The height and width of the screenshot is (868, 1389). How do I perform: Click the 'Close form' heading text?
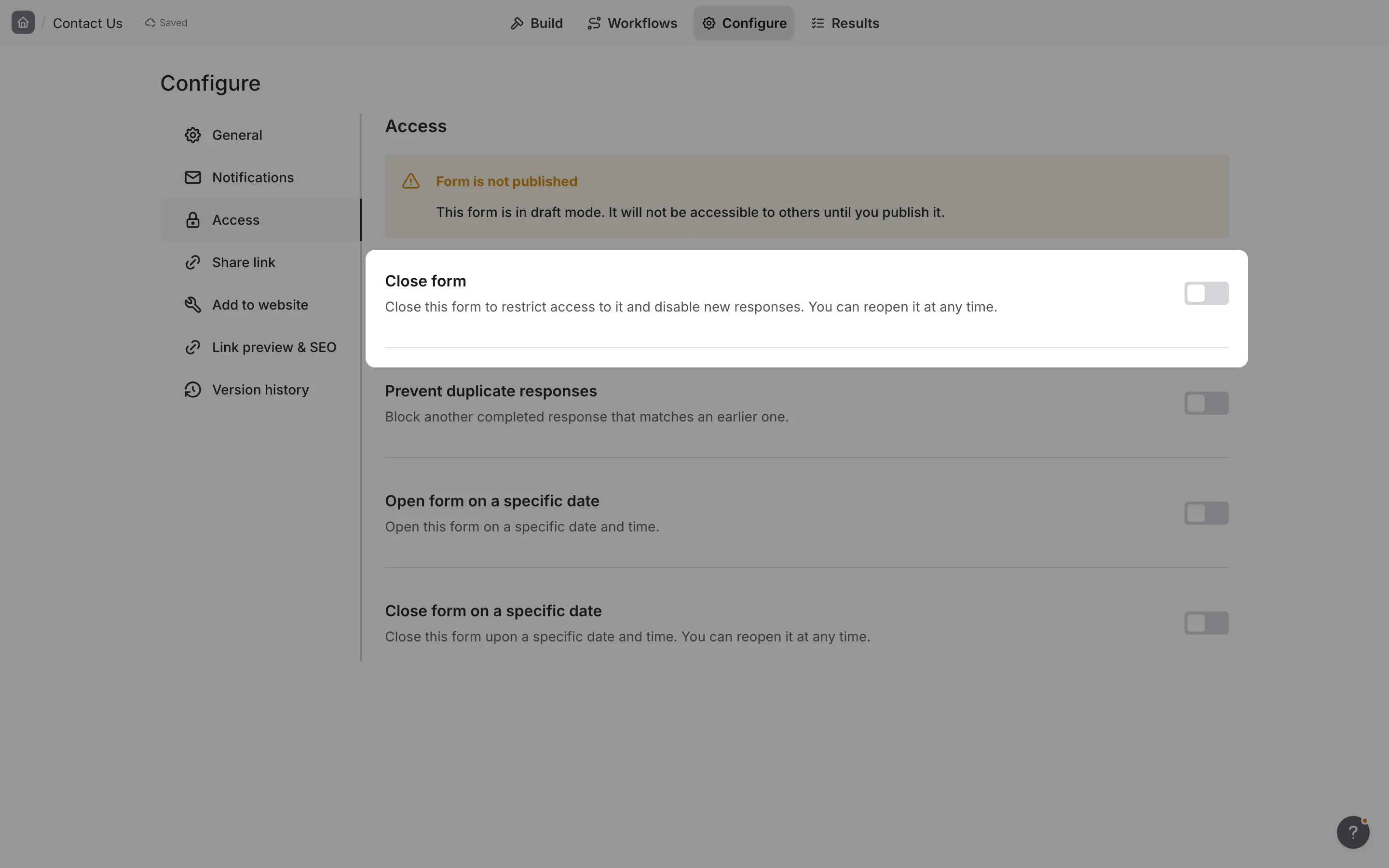pos(425,281)
